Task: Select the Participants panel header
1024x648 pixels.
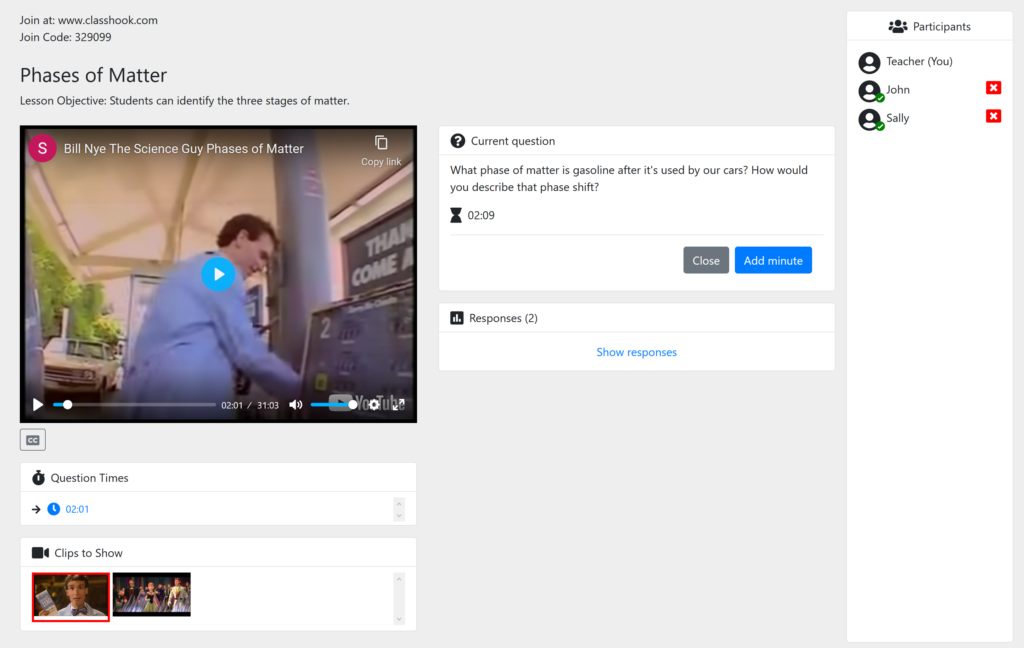Action: coord(929,26)
